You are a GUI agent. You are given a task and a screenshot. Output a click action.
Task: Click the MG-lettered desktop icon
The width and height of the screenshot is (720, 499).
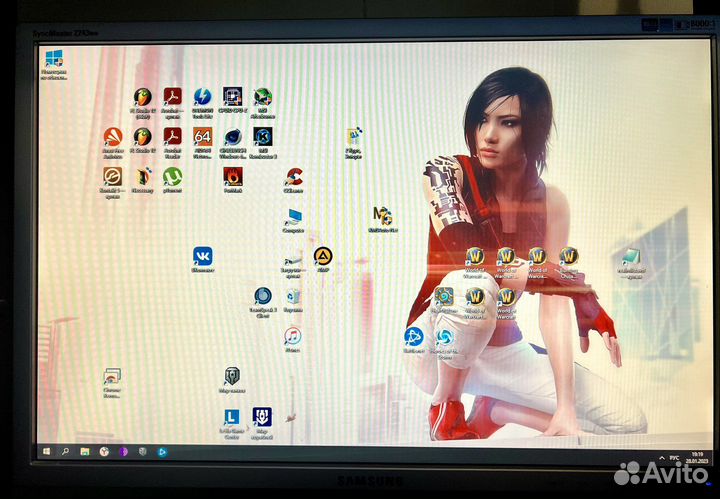tap(382, 215)
